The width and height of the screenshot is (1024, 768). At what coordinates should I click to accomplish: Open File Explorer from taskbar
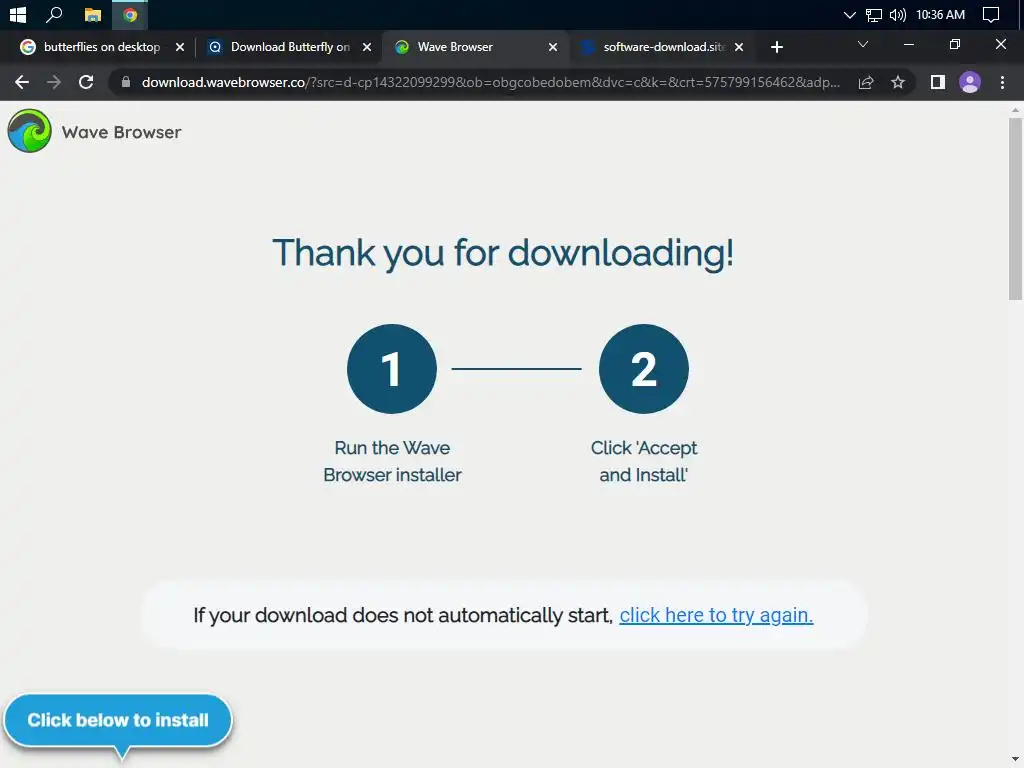pyautogui.click(x=93, y=14)
